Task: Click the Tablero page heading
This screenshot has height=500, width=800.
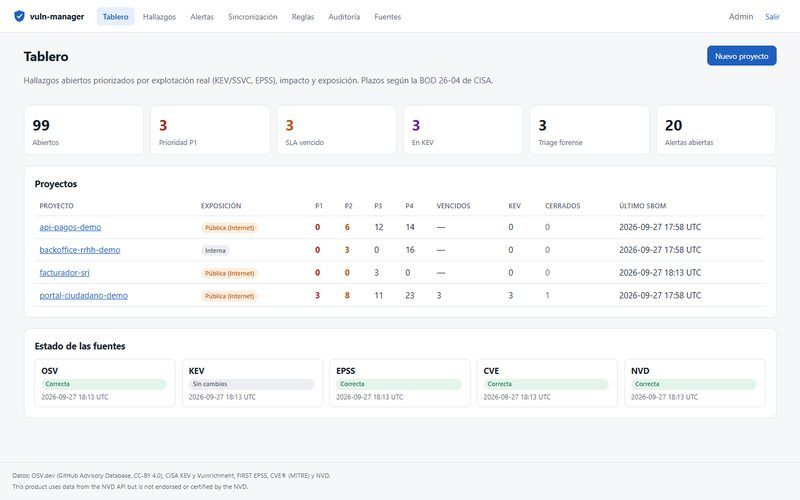Action: tap(46, 56)
